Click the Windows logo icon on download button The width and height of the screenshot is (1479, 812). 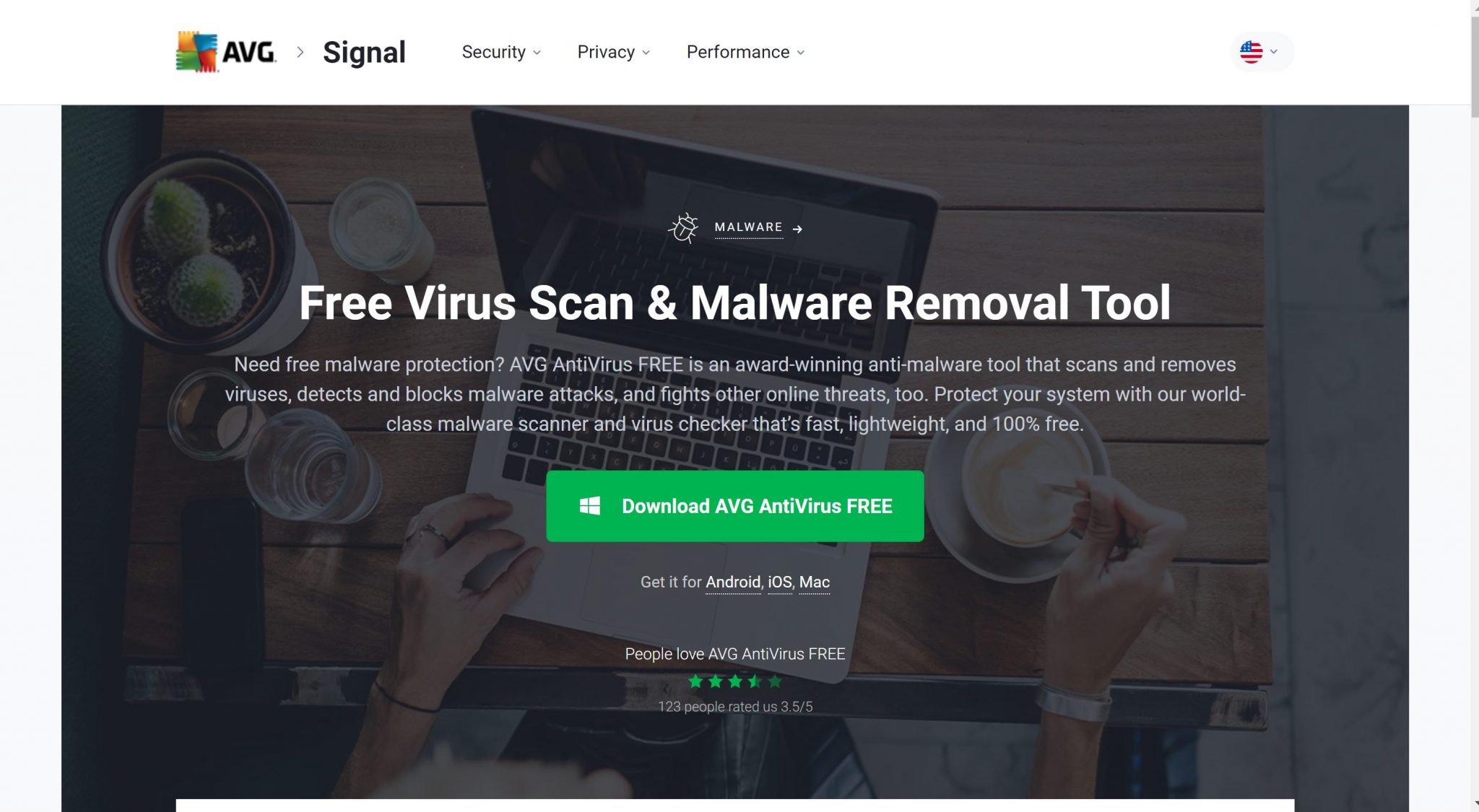click(x=589, y=506)
